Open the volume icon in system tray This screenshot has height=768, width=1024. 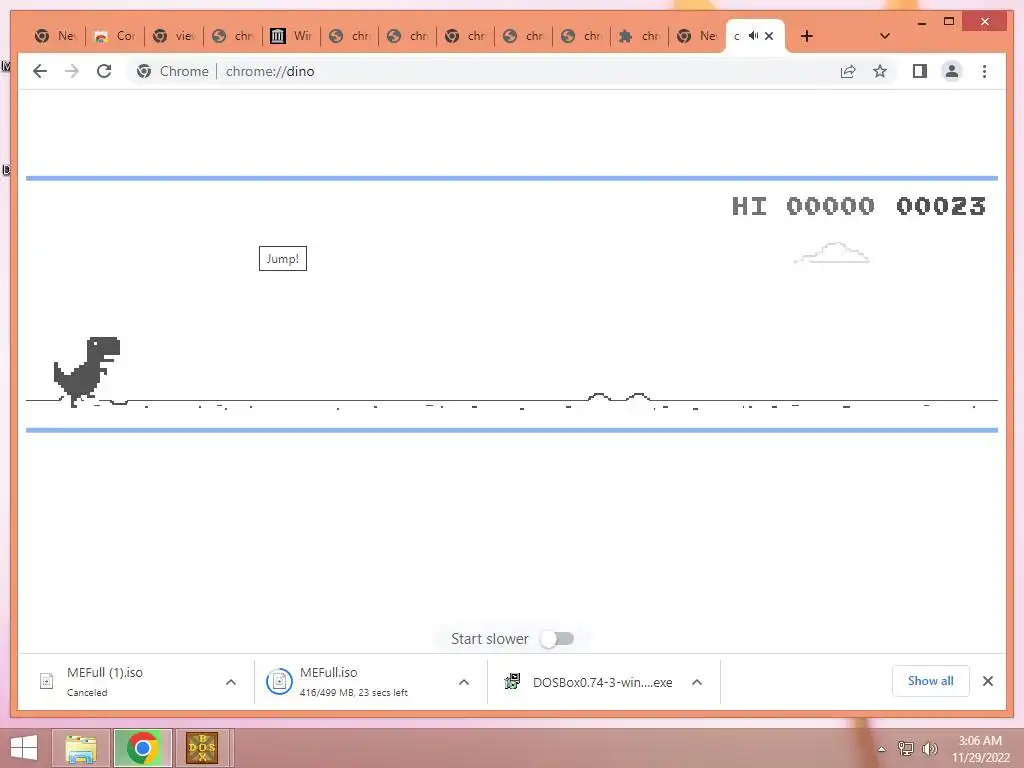pyautogui.click(x=930, y=749)
